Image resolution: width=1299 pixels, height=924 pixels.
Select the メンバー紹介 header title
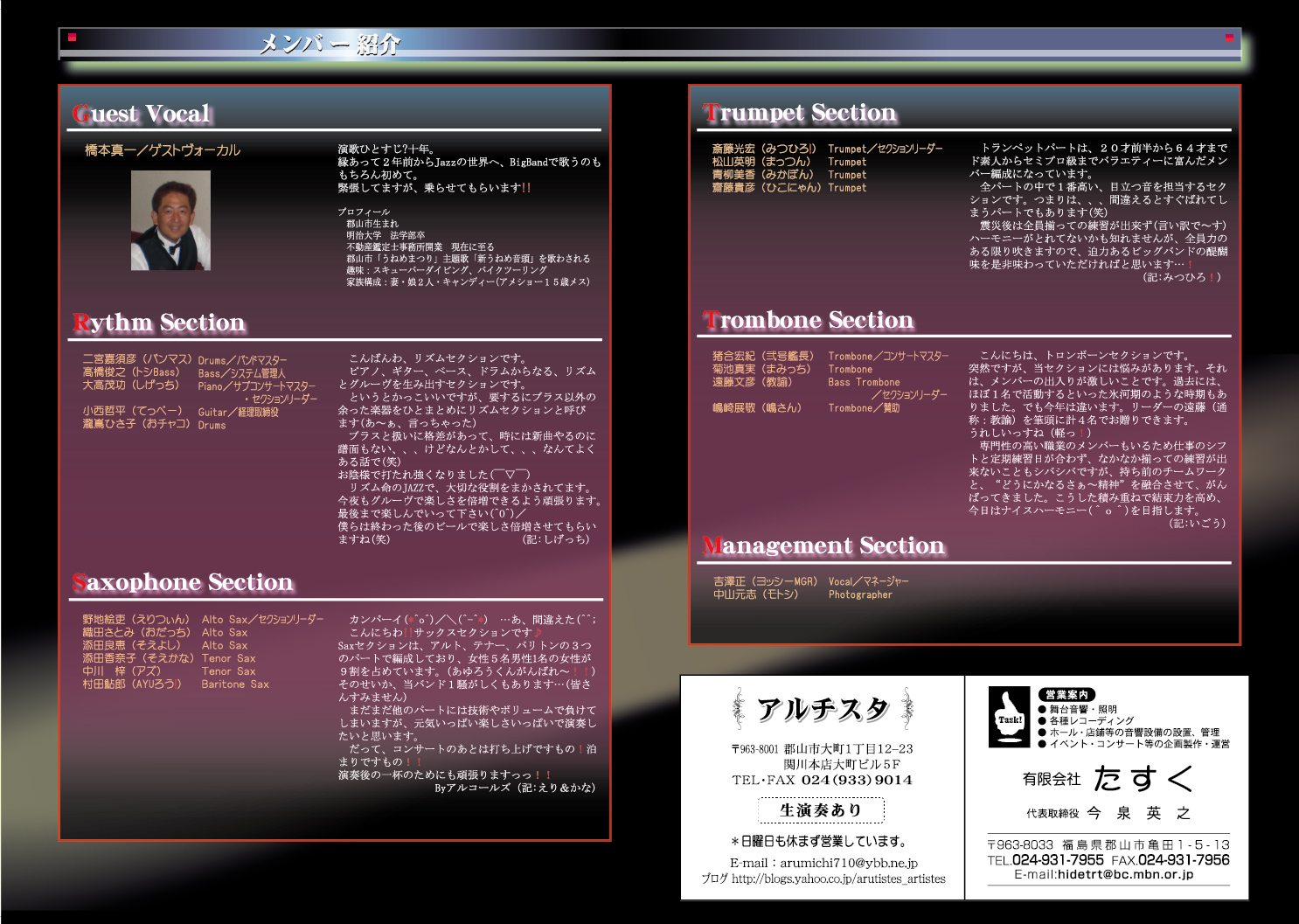pyautogui.click(x=330, y=44)
